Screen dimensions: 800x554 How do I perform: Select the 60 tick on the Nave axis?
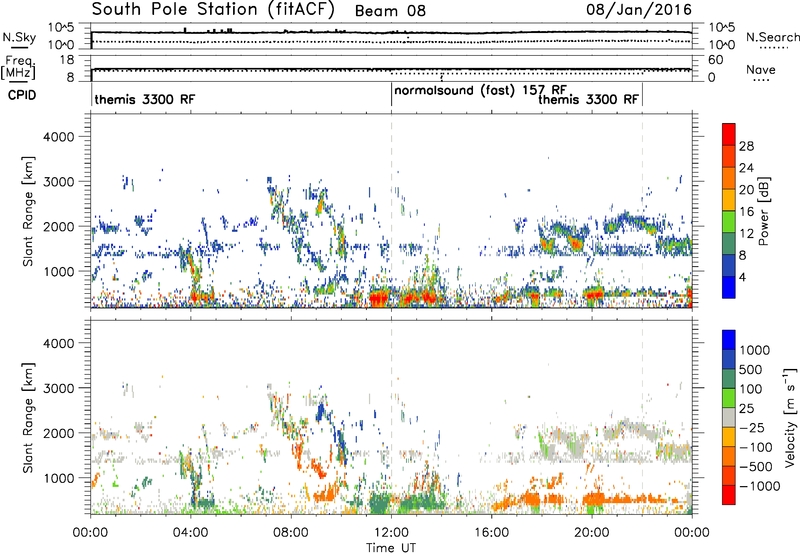(x=715, y=60)
